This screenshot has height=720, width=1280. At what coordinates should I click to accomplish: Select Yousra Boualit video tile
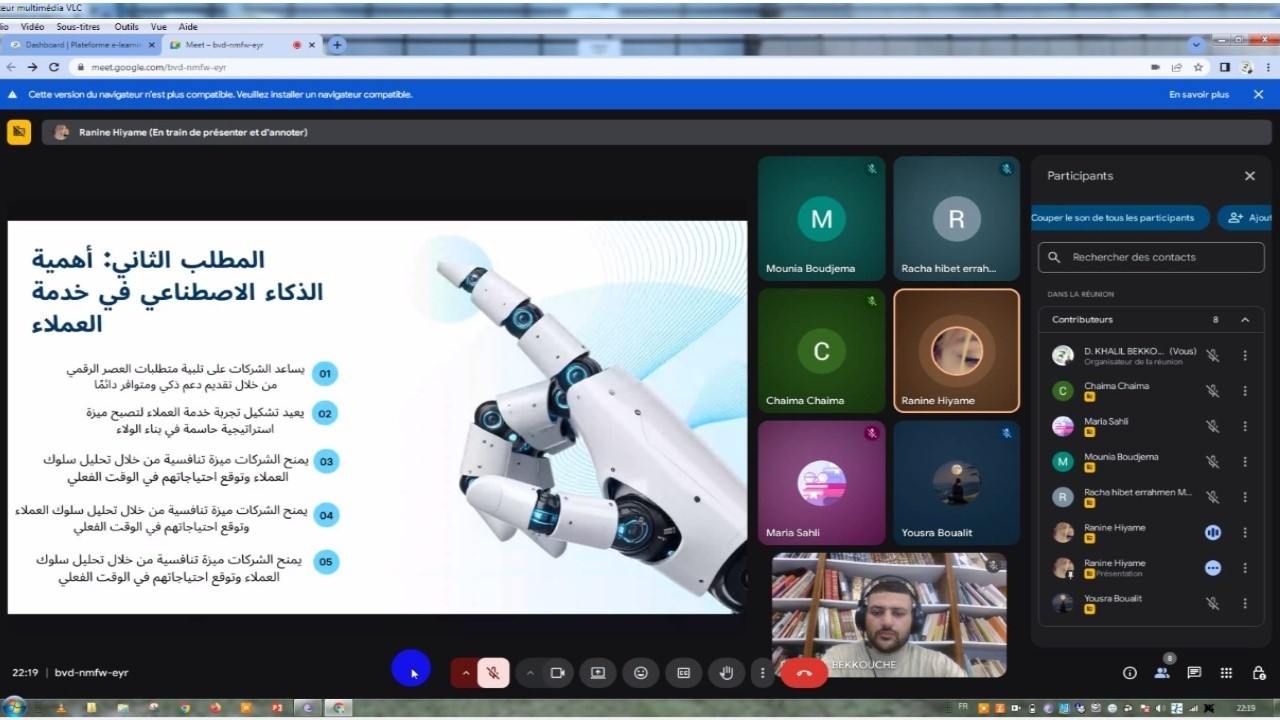coord(956,482)
